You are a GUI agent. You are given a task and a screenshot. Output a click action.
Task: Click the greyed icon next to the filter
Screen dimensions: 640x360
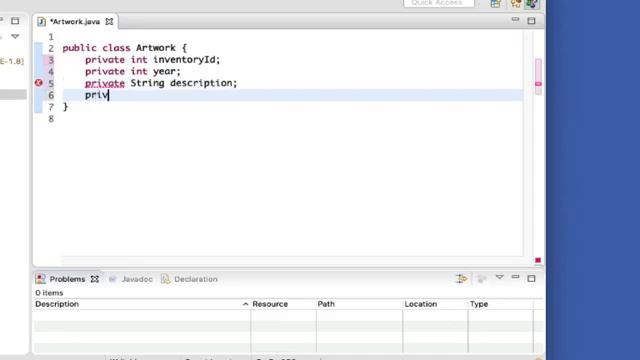[x=482, y=279]
